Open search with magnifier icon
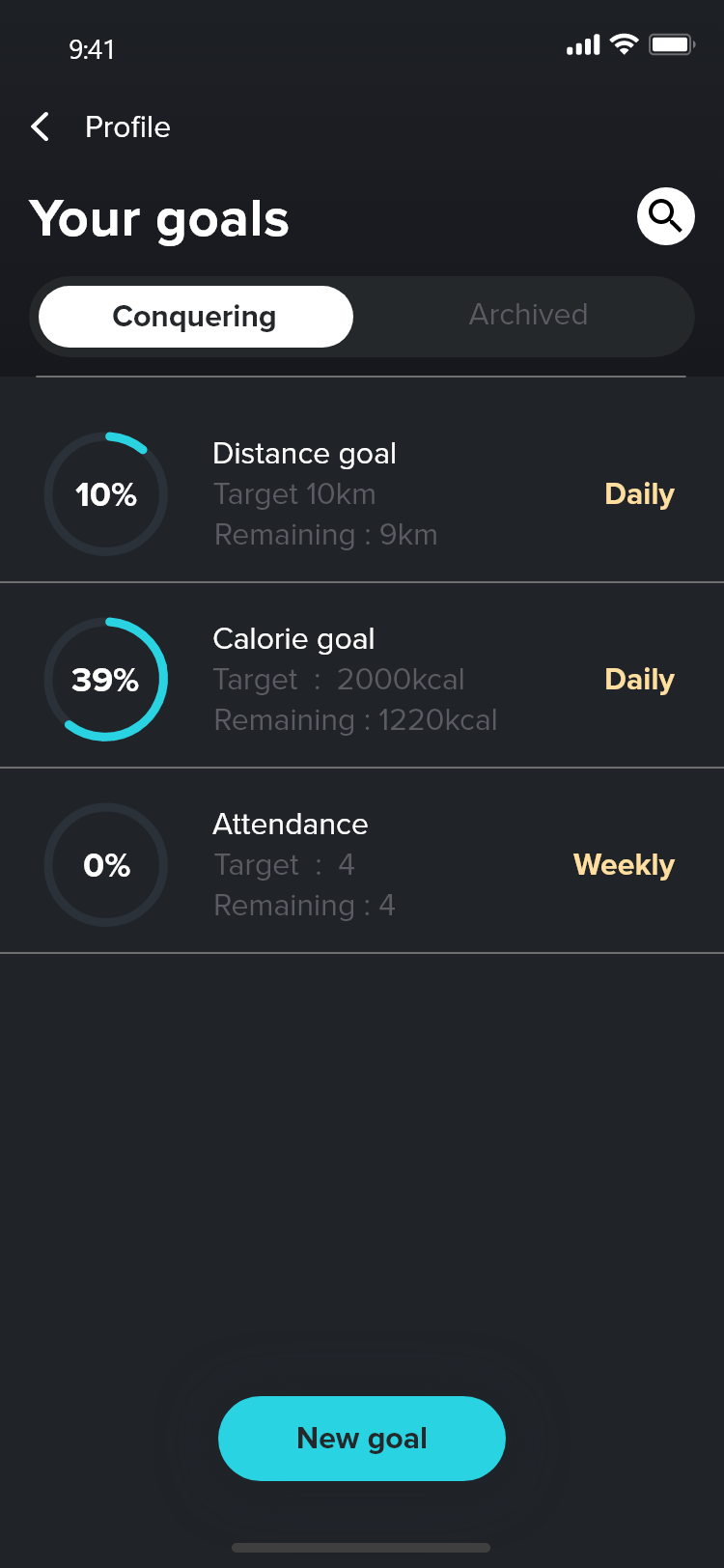Screen dimensions: 724x1568 pyautogui.click(x=666, y=216)
